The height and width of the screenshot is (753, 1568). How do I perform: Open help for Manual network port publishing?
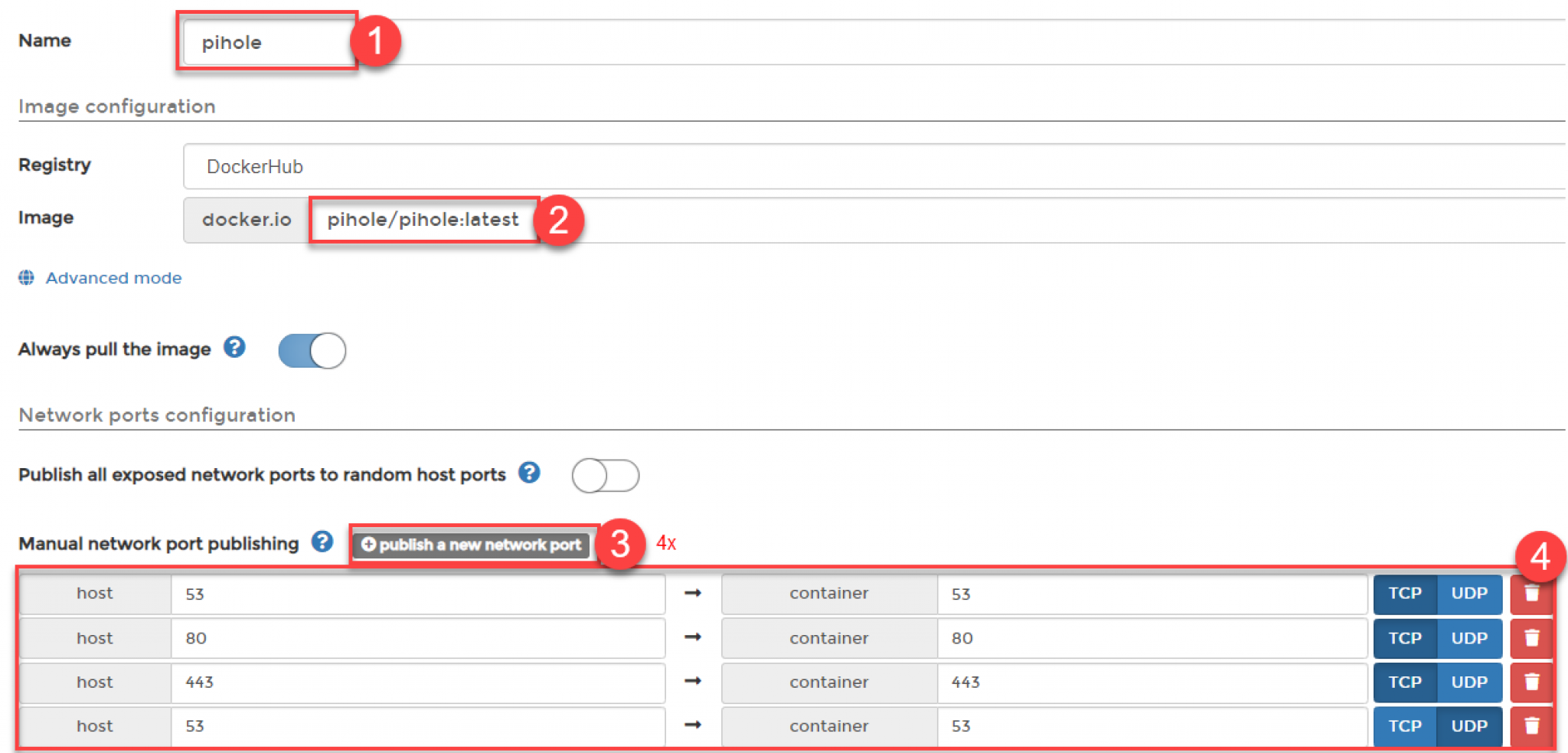[322, 542]
